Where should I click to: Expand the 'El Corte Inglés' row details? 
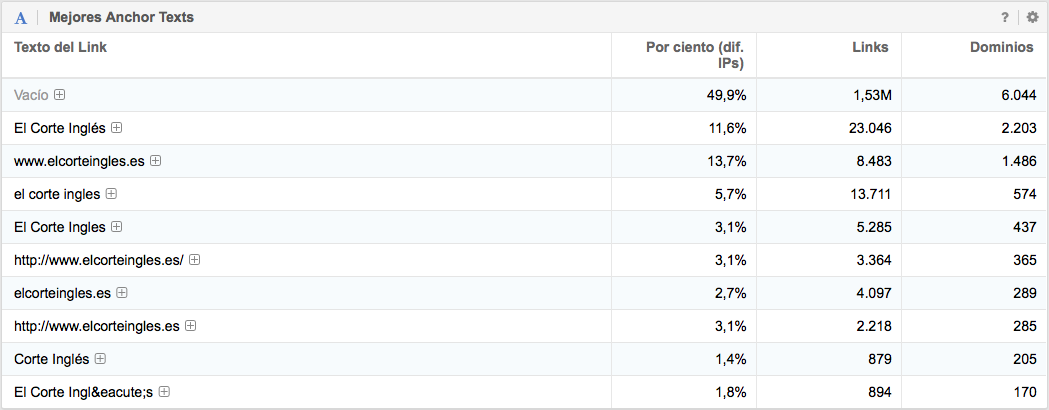click(117, 128)
